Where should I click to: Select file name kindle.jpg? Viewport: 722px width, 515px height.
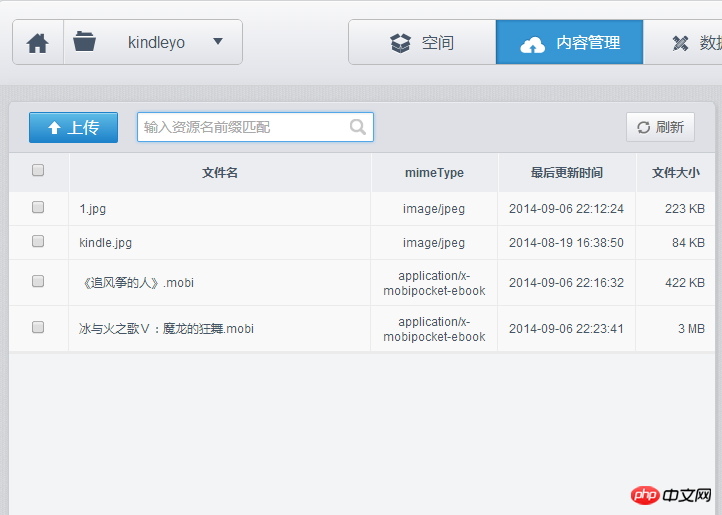(x=105, y=243)
